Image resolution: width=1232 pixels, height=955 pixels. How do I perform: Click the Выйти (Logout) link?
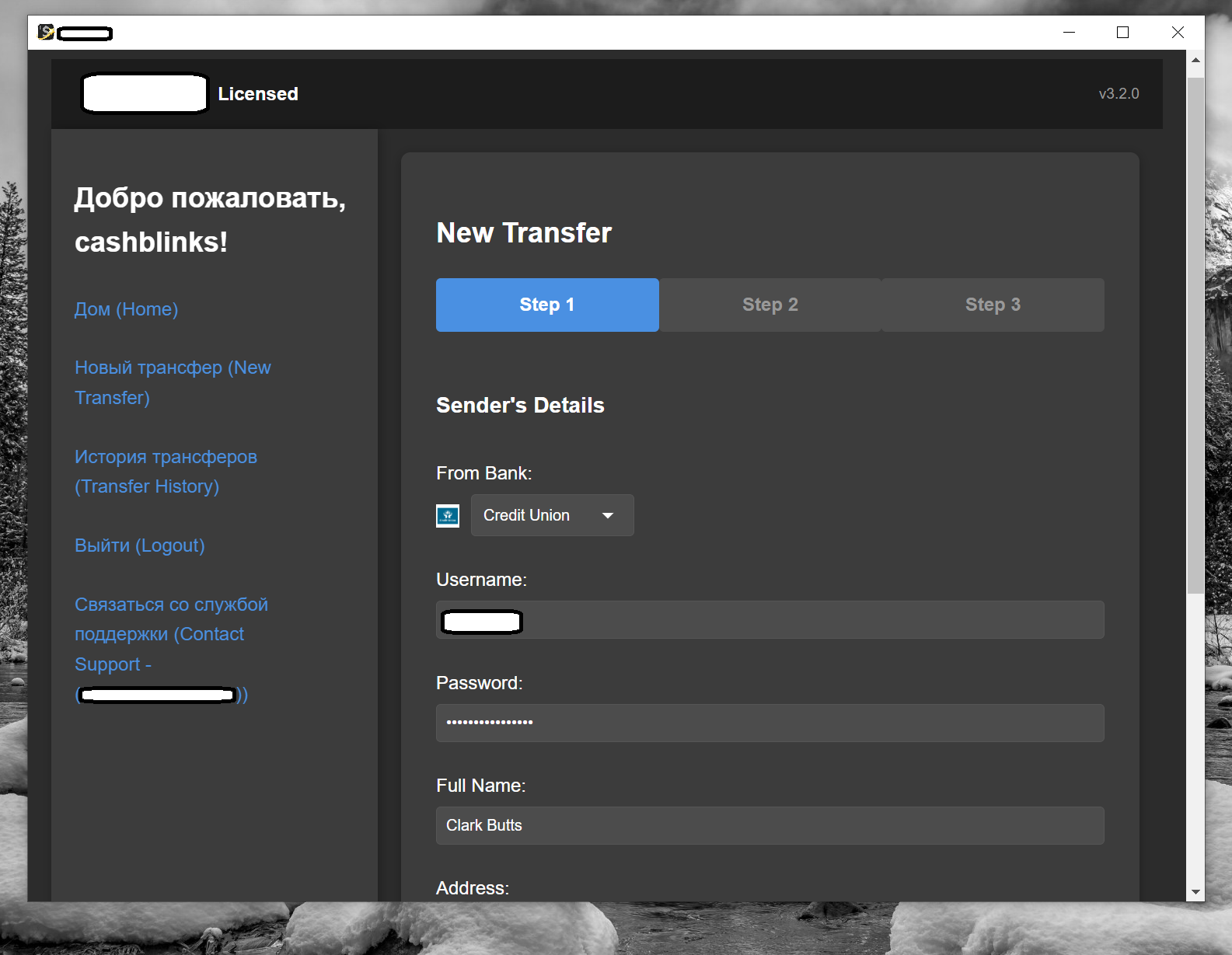tap(140, 545)
